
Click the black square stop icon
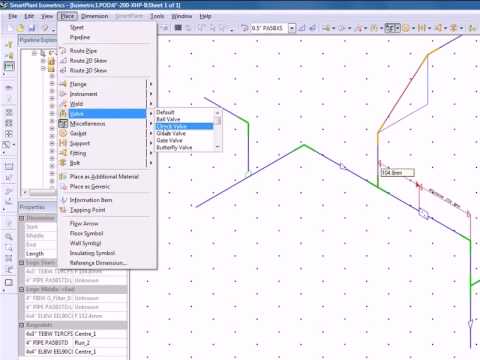(178, 28)
